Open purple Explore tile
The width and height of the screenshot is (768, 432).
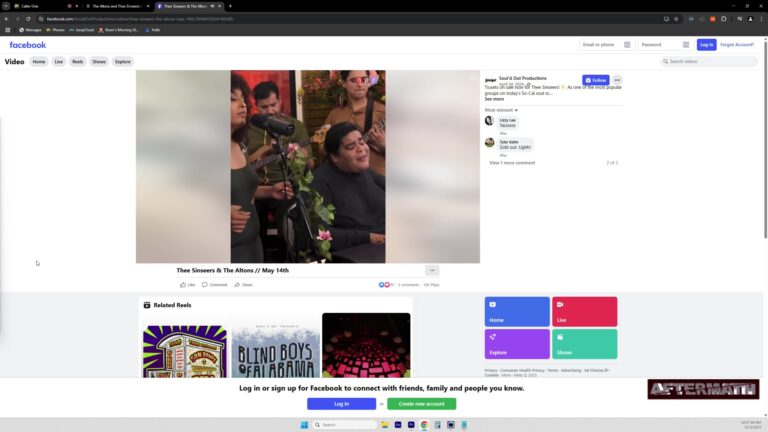(x=517, y=344)
